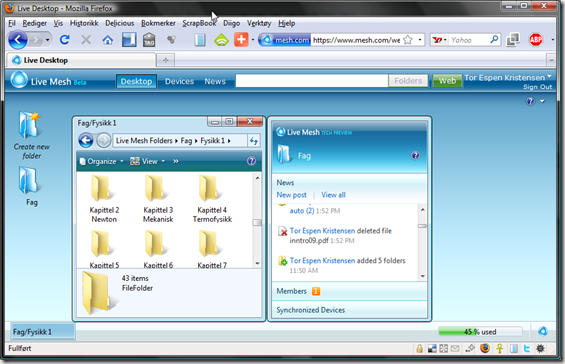
Task: Click news feed scrollbar down arrow
Action: [x=423, y=276]
